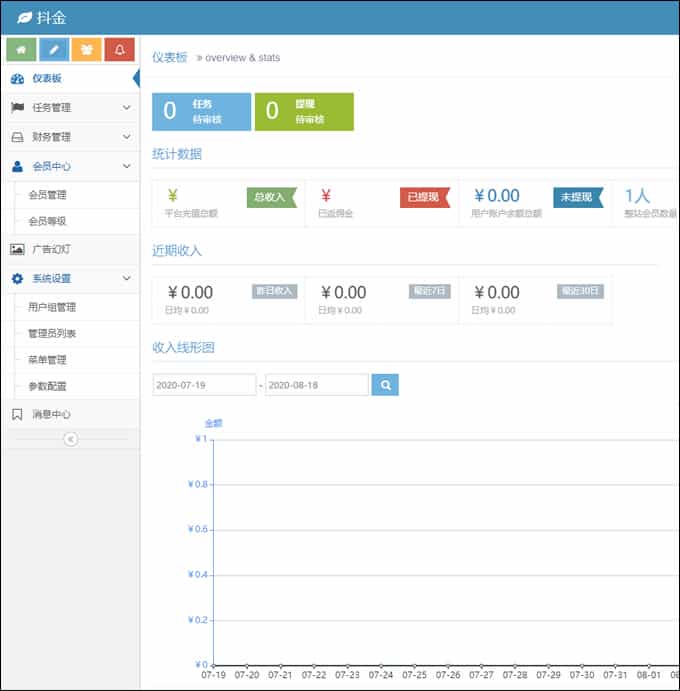
Task: Click the orange users shortcut icon
Action: 86,49
